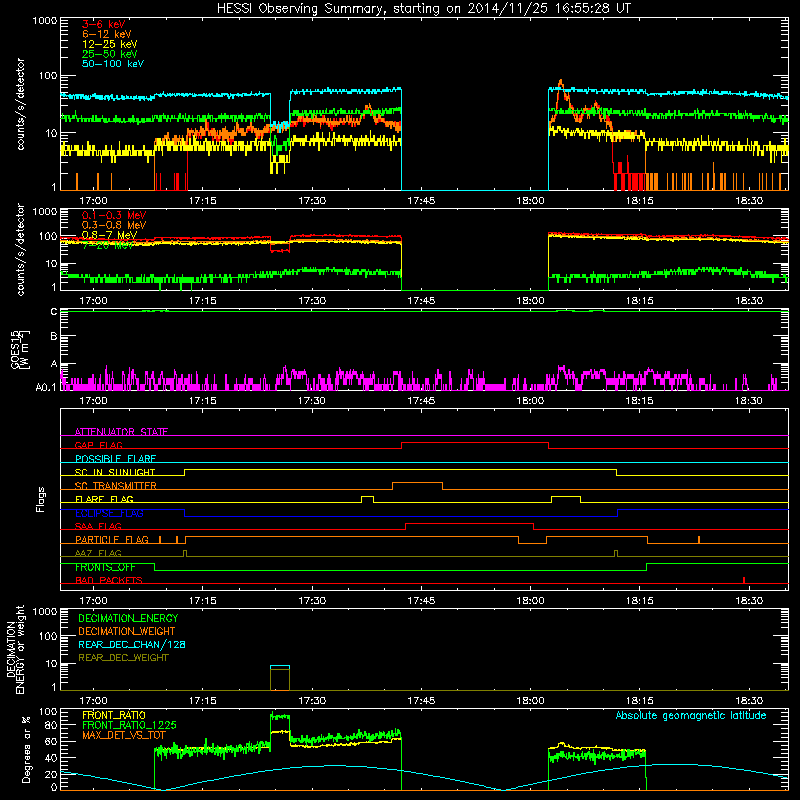Click the 17:00 tick label below the MeV panel
The height and width of the screenshot is (800, 800).
pos(93,301)
